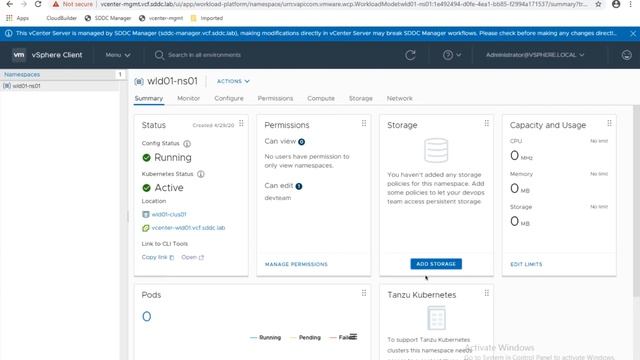
Task: Select the Namespaces header in sidebar
Action: point(22,74)
